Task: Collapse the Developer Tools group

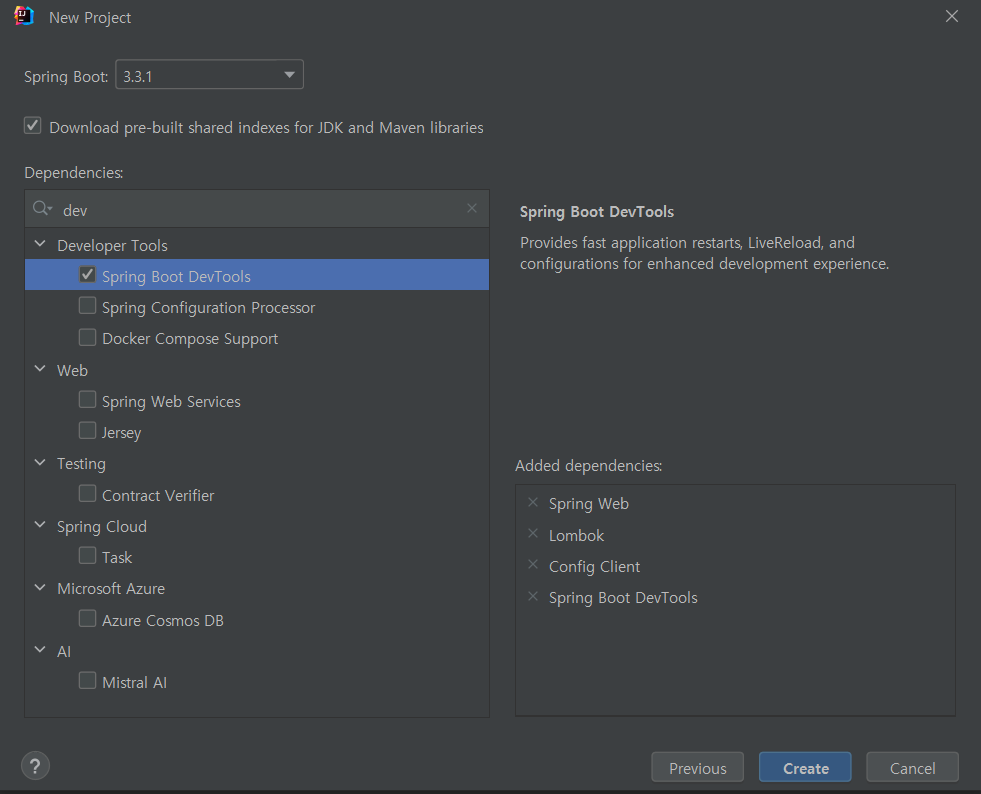Action: click(x=40, y=244)
